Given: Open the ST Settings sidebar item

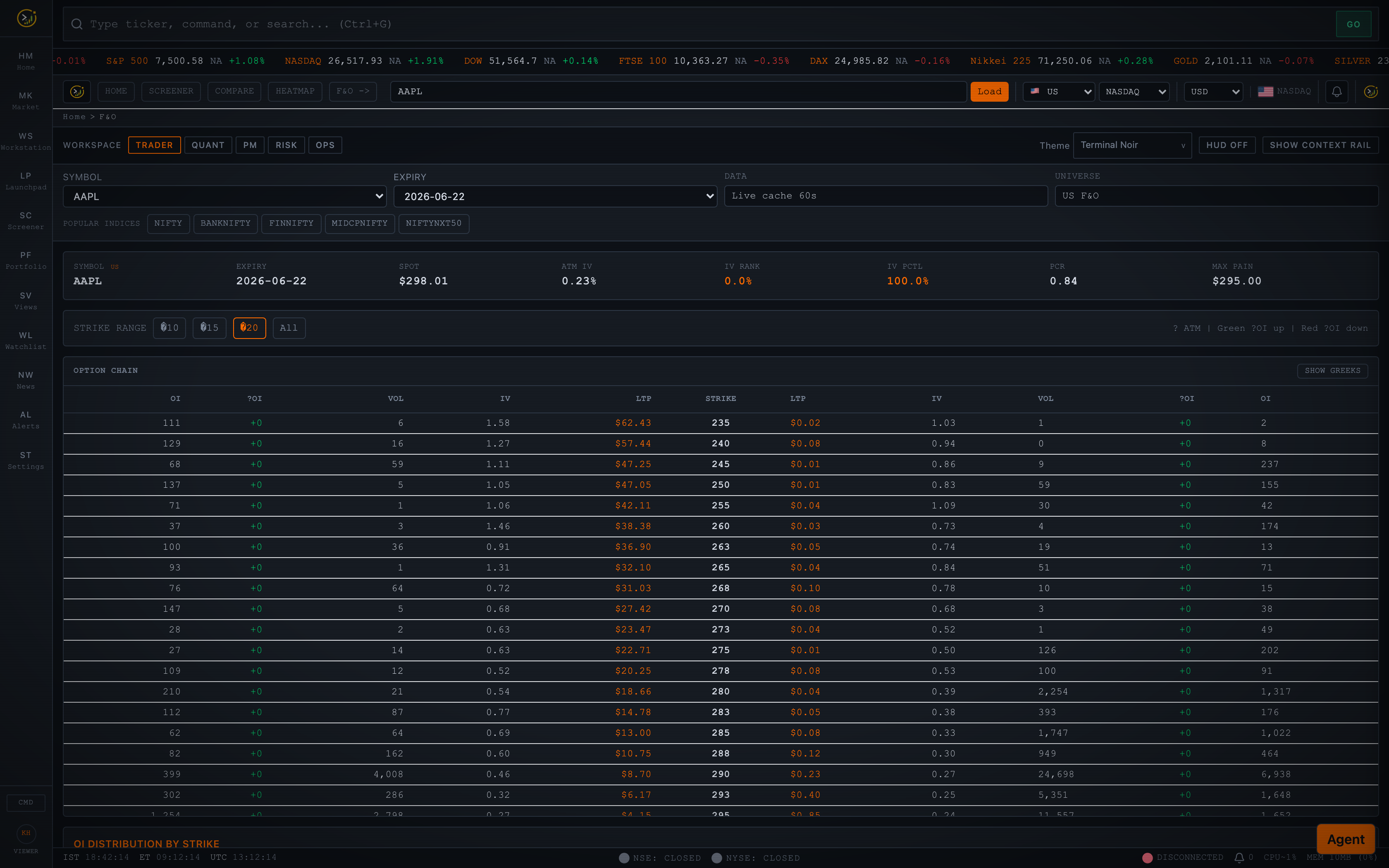Looking at the screenshot, I should pos(26,460).
